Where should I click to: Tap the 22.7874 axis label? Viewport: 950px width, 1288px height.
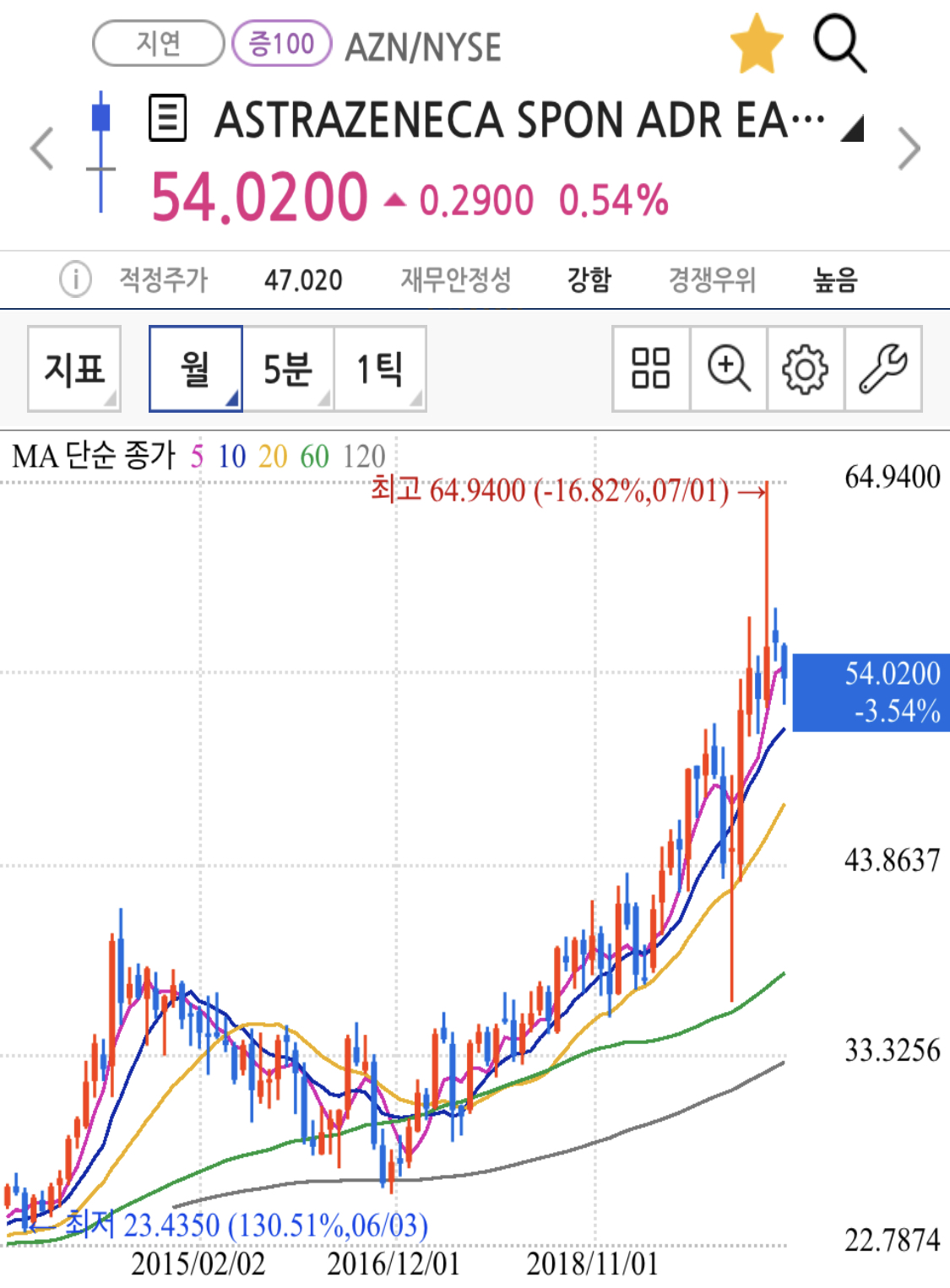[x=893, y=1240]
